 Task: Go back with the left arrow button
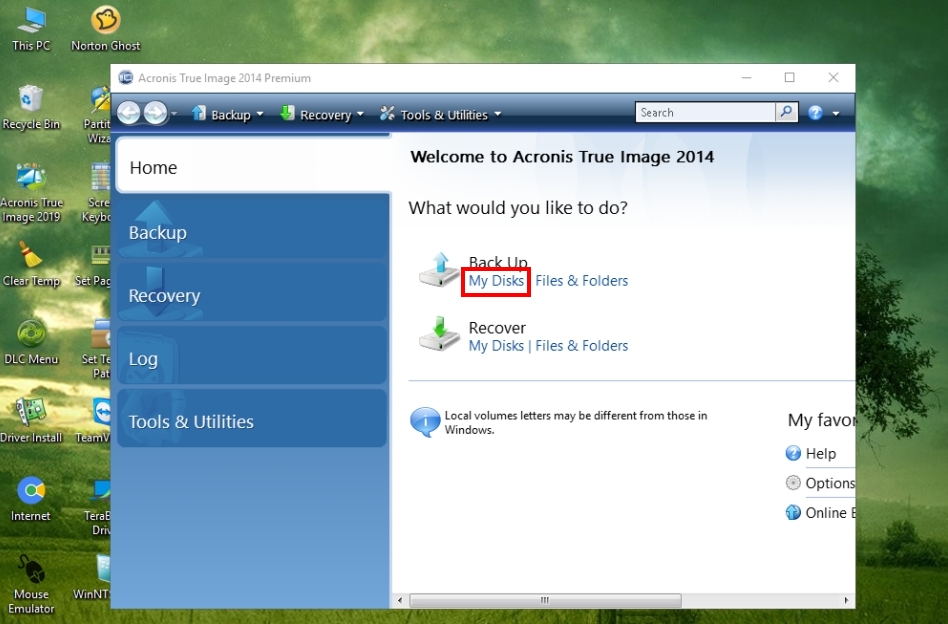point(128,112)
